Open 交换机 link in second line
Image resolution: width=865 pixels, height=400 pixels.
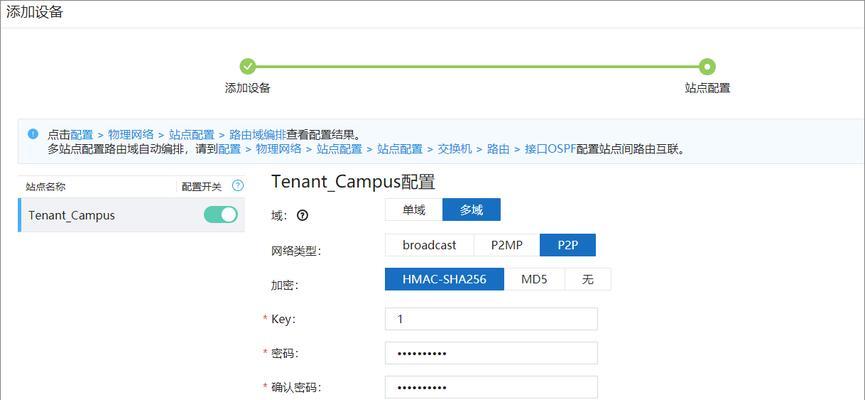coord(455,148)
